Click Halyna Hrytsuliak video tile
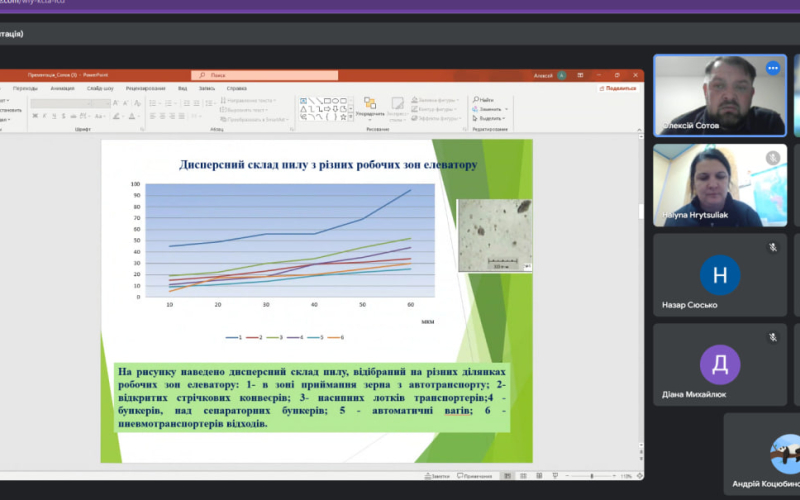 coord(720,185)
